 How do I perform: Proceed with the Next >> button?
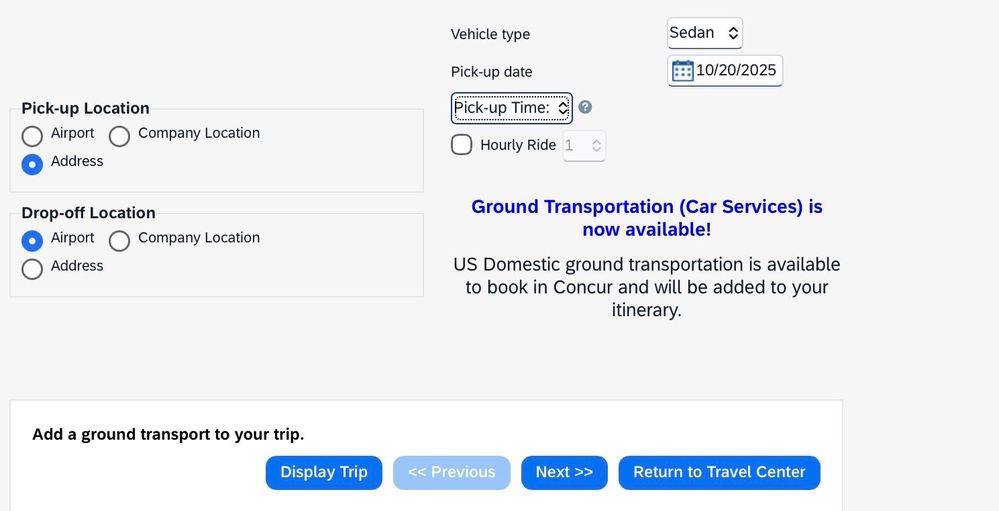564,472
